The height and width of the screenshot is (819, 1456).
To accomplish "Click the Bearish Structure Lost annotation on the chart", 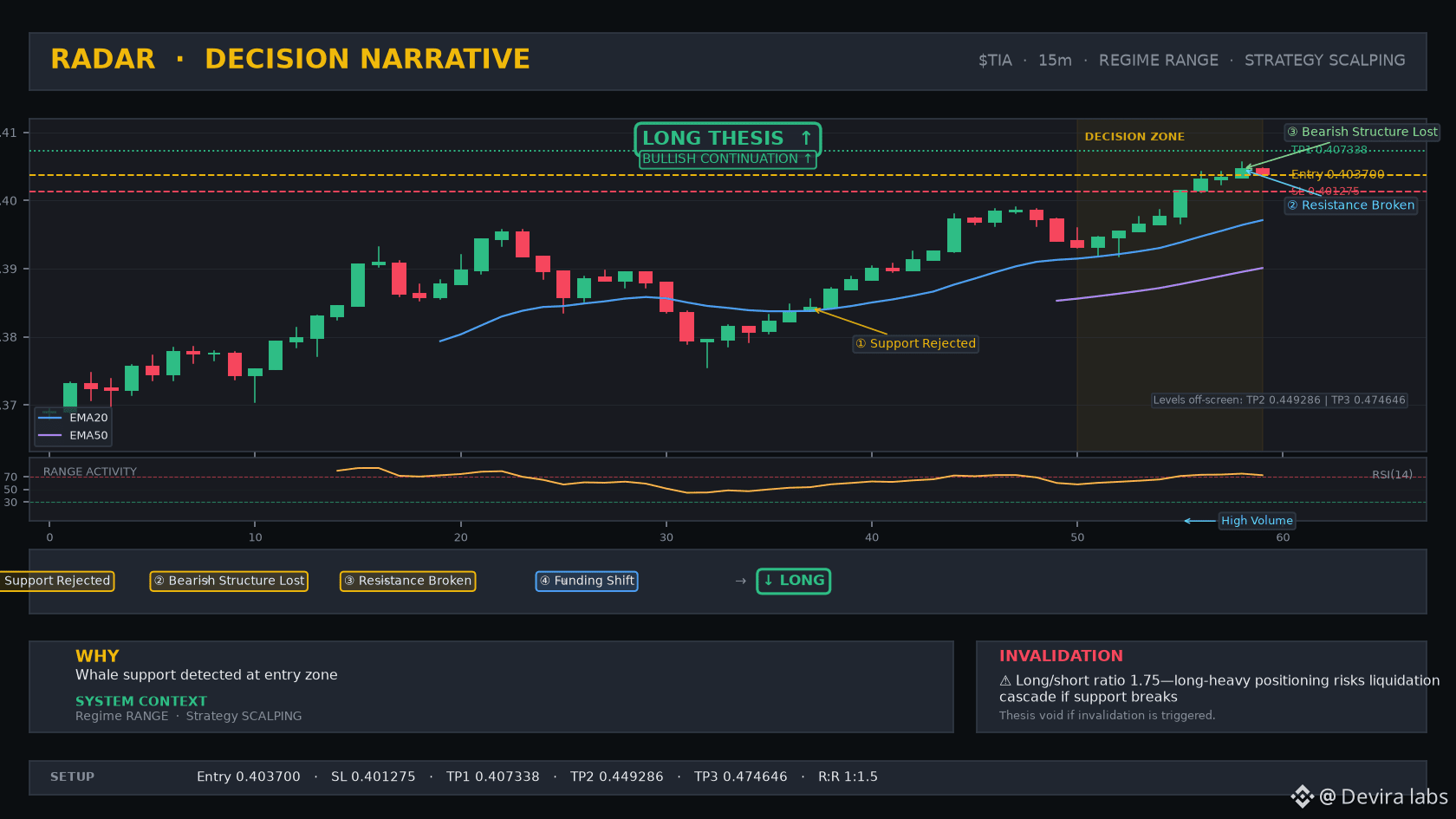I will (x=1362, y=132).
